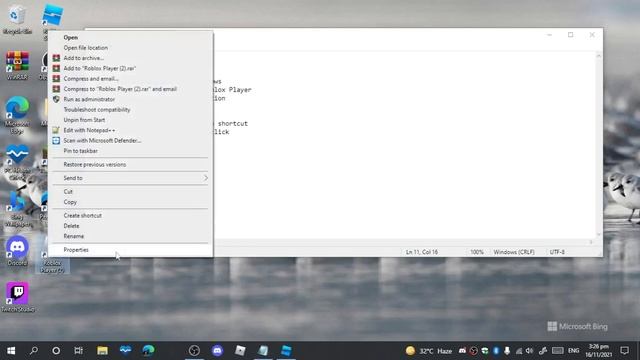Screen dimensions: 640x360
Task: Open the Recycle Bin desktop icon
Action: coord(17,20)
